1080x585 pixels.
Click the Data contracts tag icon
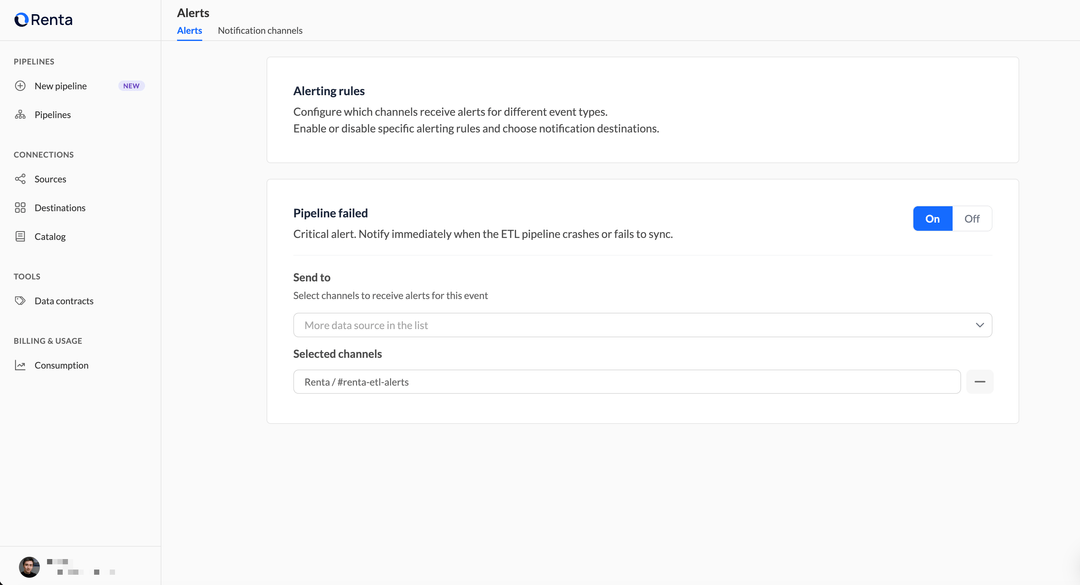tap(20, 301)
